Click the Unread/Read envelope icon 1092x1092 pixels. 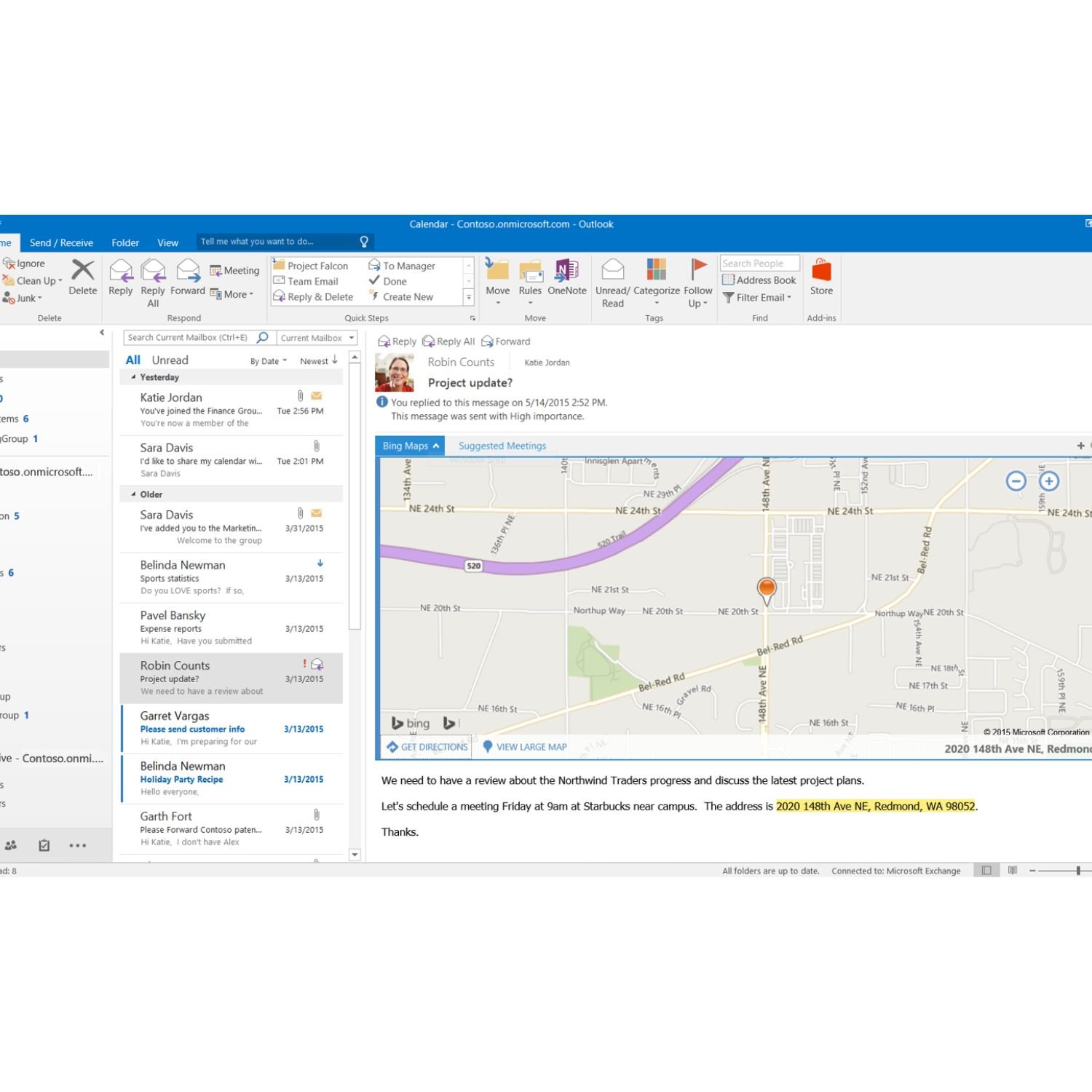point(612,269)
